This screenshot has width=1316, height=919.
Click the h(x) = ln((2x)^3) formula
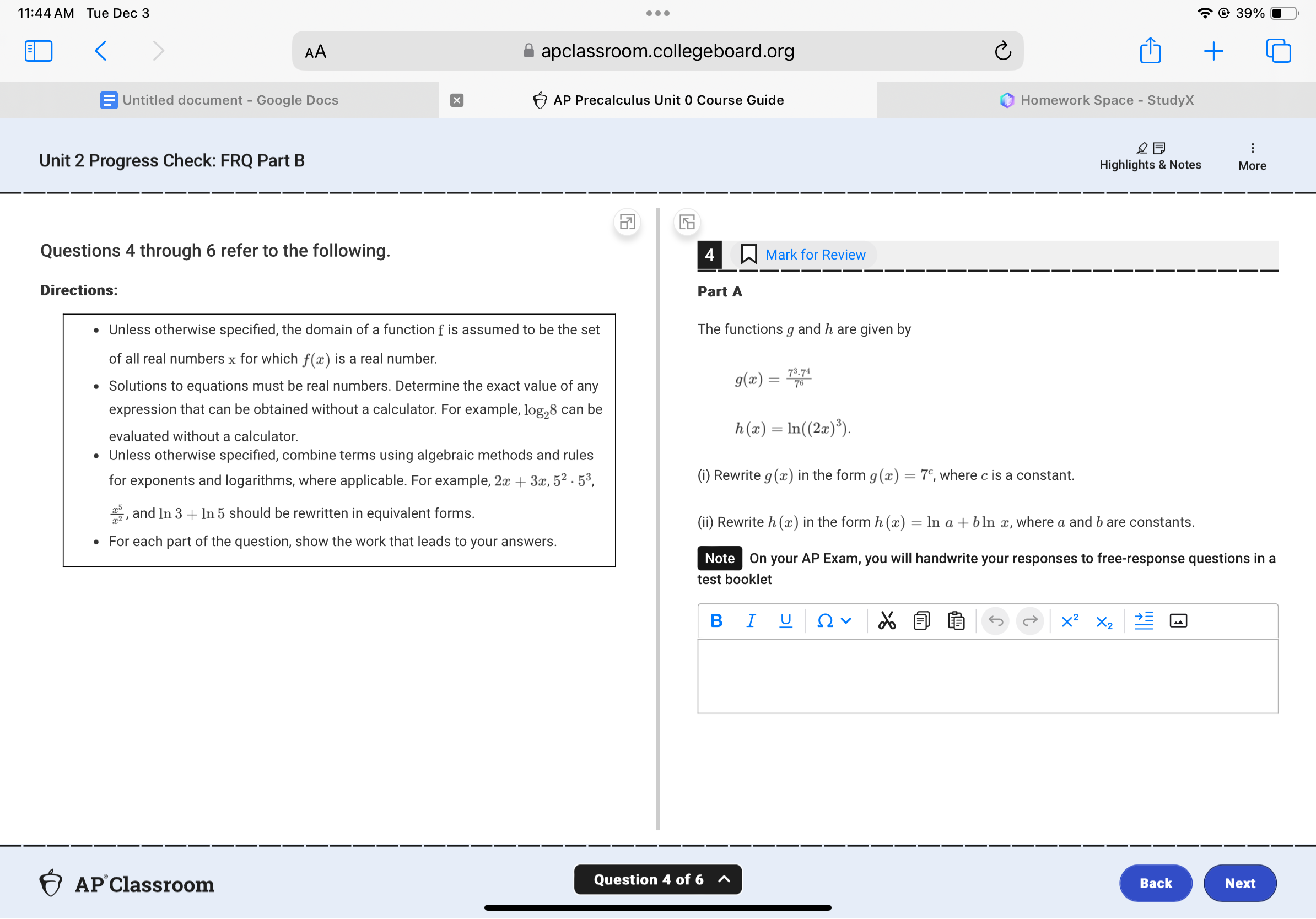click(792, 428)
